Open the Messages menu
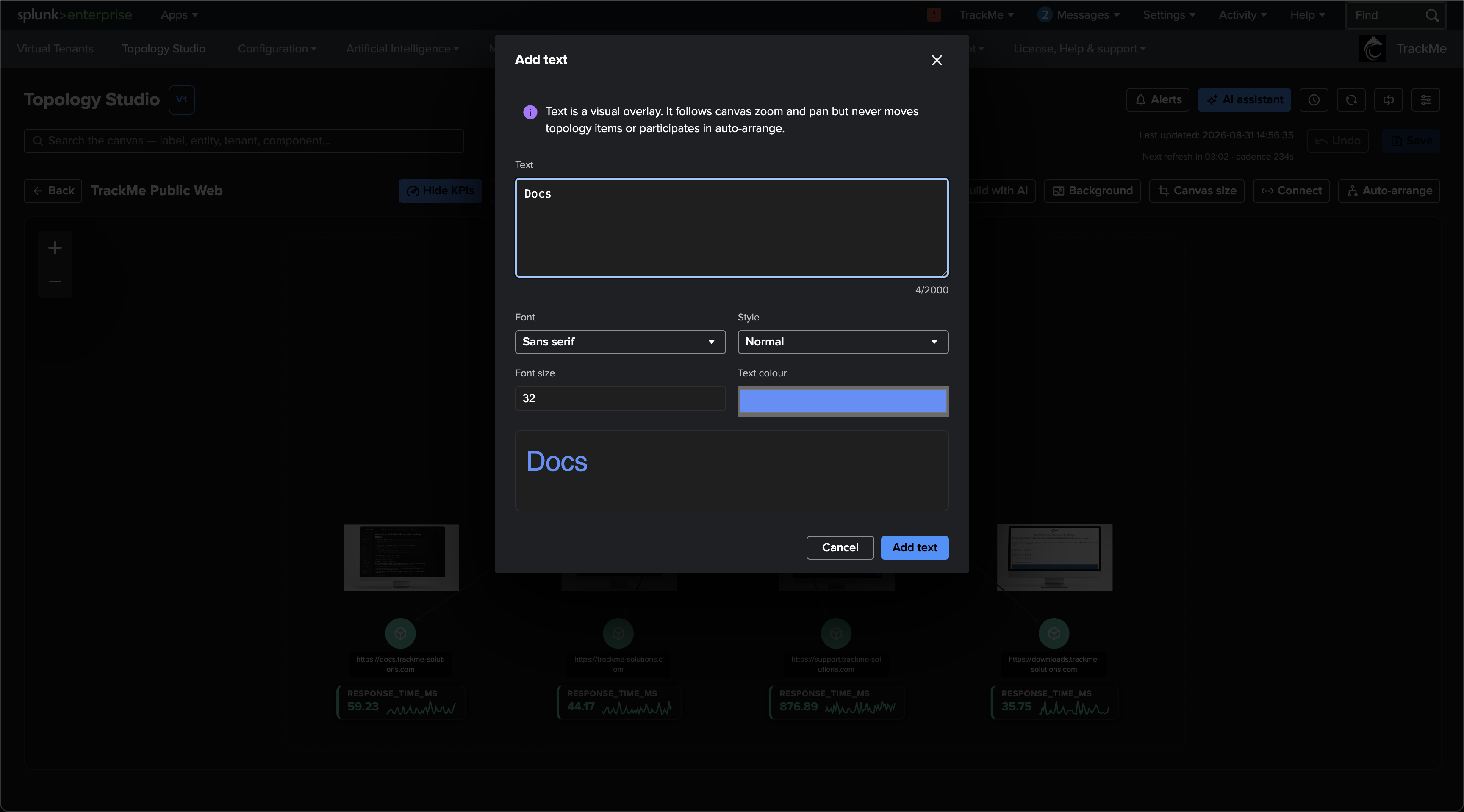This screenshot has height=812, width=1464. click(1078, 15)
